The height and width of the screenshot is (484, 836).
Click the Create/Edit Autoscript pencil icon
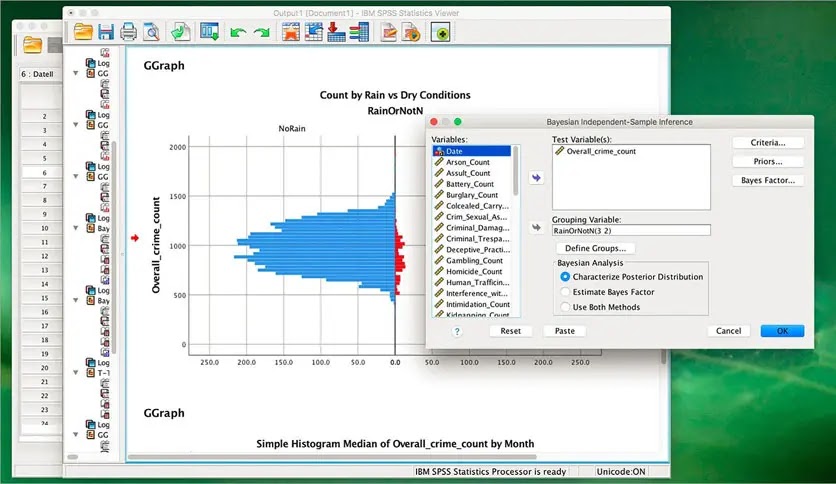tap(389, 33)
